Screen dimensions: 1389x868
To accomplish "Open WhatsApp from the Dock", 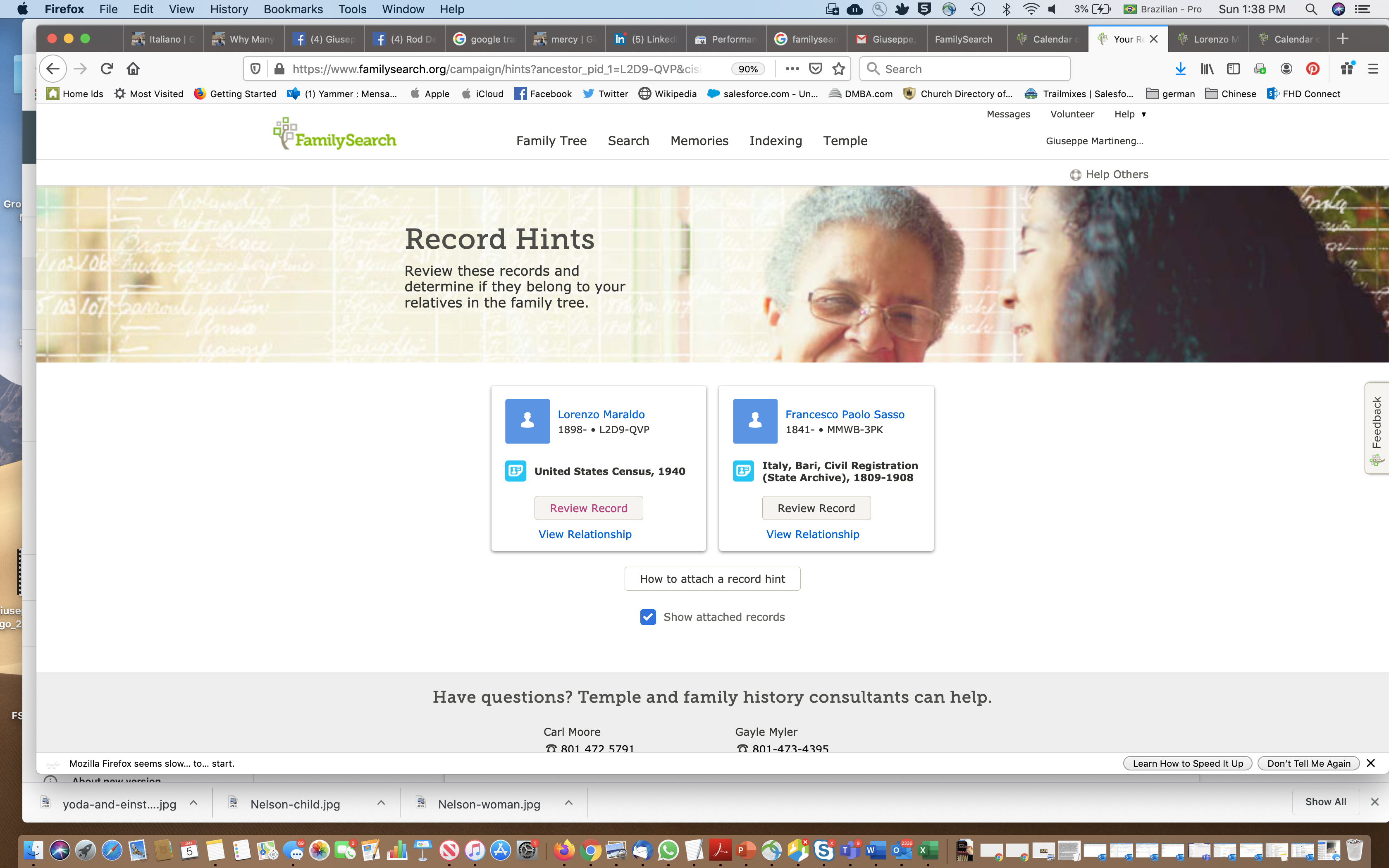I will pyautogui.click(x=668, y=850).
